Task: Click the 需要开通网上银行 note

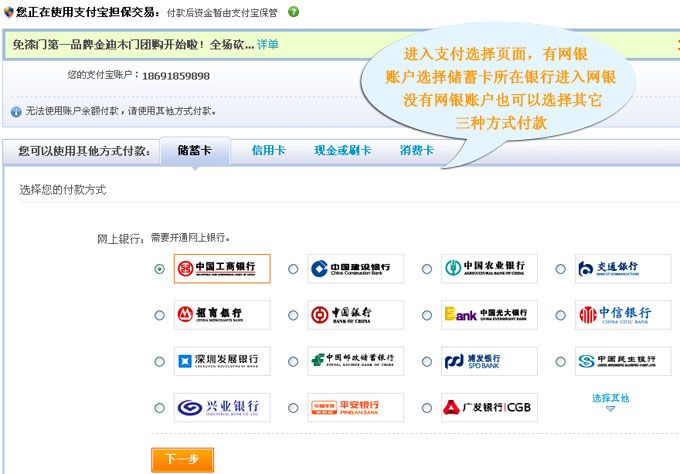Action: click(x=190, y=238)
